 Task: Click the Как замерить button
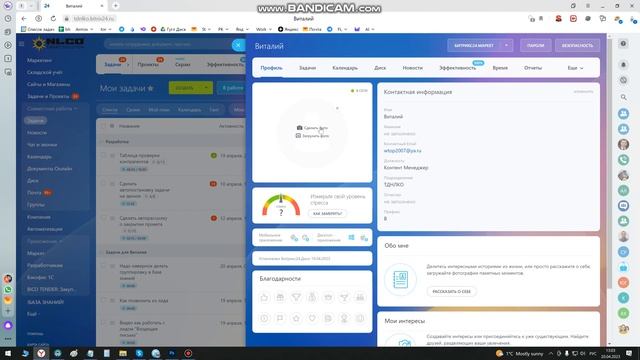point(327,213)
